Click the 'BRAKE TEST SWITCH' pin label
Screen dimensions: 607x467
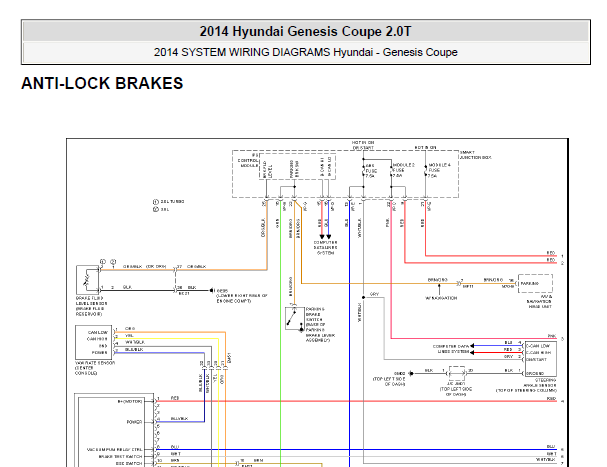pyautogui.click(x=120, y=457)
